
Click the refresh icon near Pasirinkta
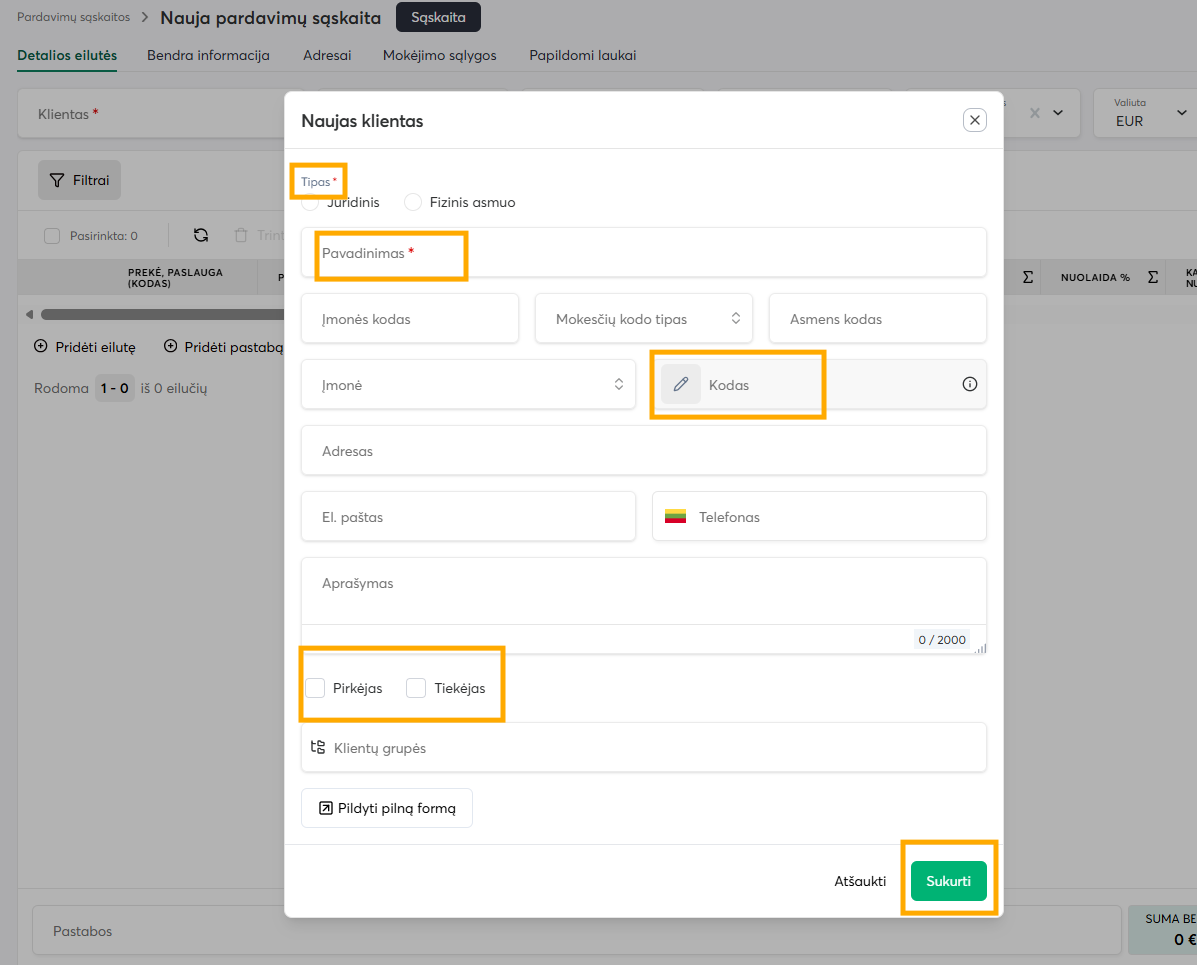click(201, 236)
